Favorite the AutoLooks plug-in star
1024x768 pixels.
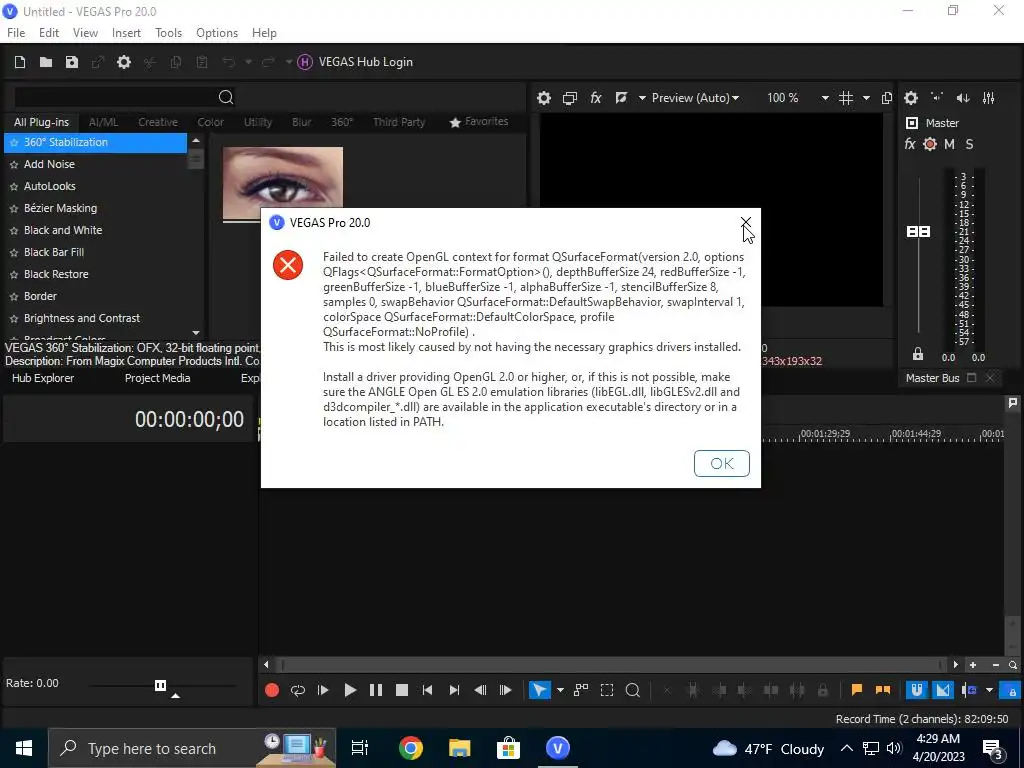[14, 187]
